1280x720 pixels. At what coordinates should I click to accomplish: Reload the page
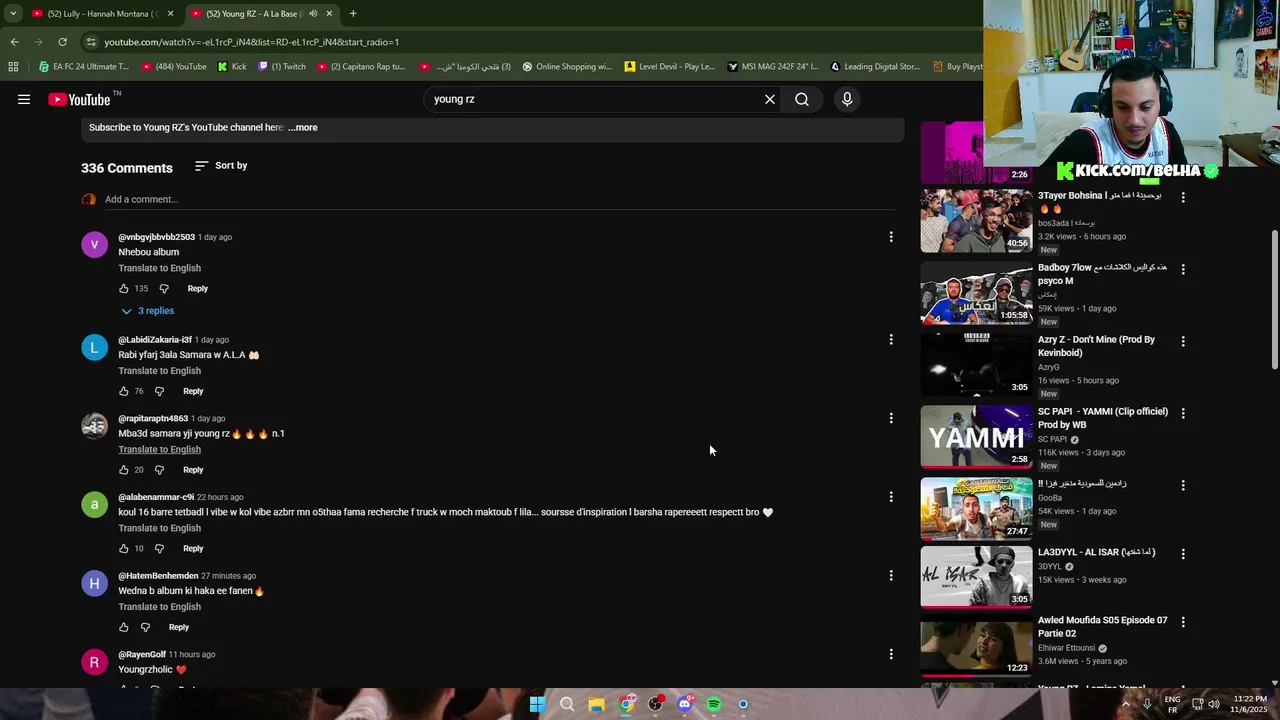pyautogui.click(x=62, y=42)
